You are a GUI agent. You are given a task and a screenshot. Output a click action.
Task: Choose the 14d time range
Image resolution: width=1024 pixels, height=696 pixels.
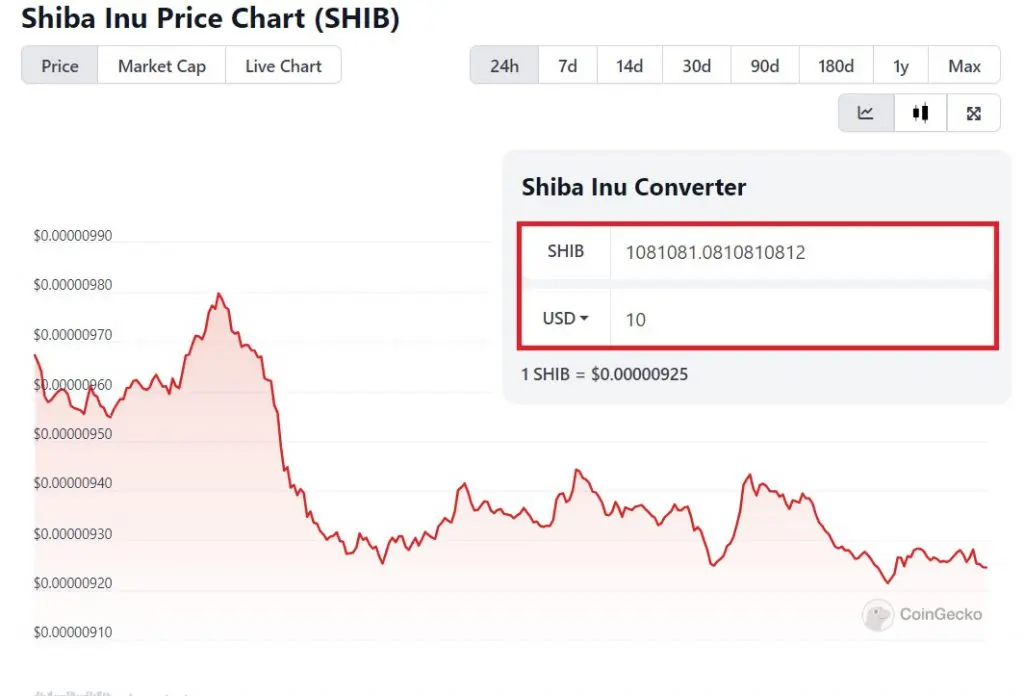tap(630, 65)
